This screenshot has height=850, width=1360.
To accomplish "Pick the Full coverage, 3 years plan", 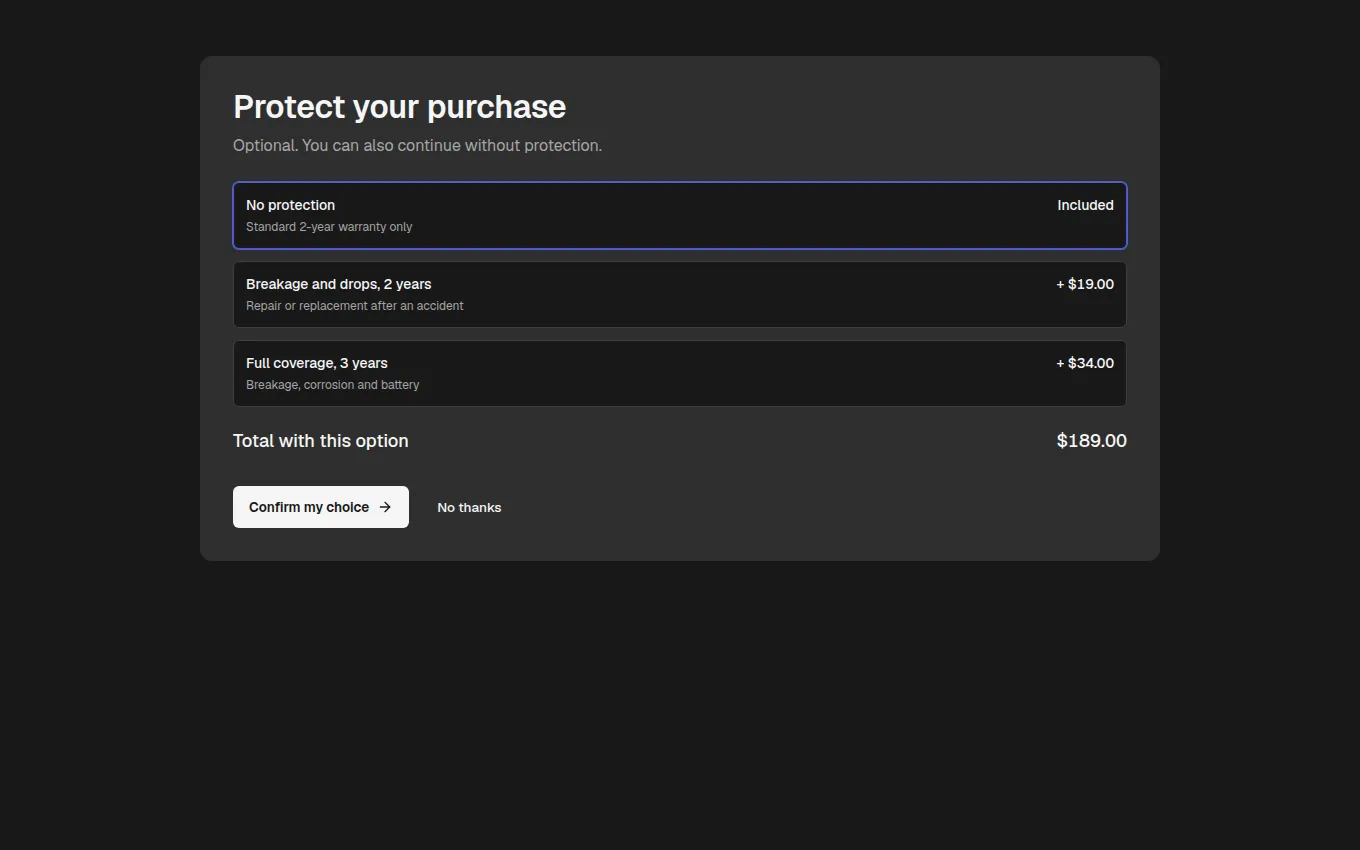I will click(x=680, y=373).
